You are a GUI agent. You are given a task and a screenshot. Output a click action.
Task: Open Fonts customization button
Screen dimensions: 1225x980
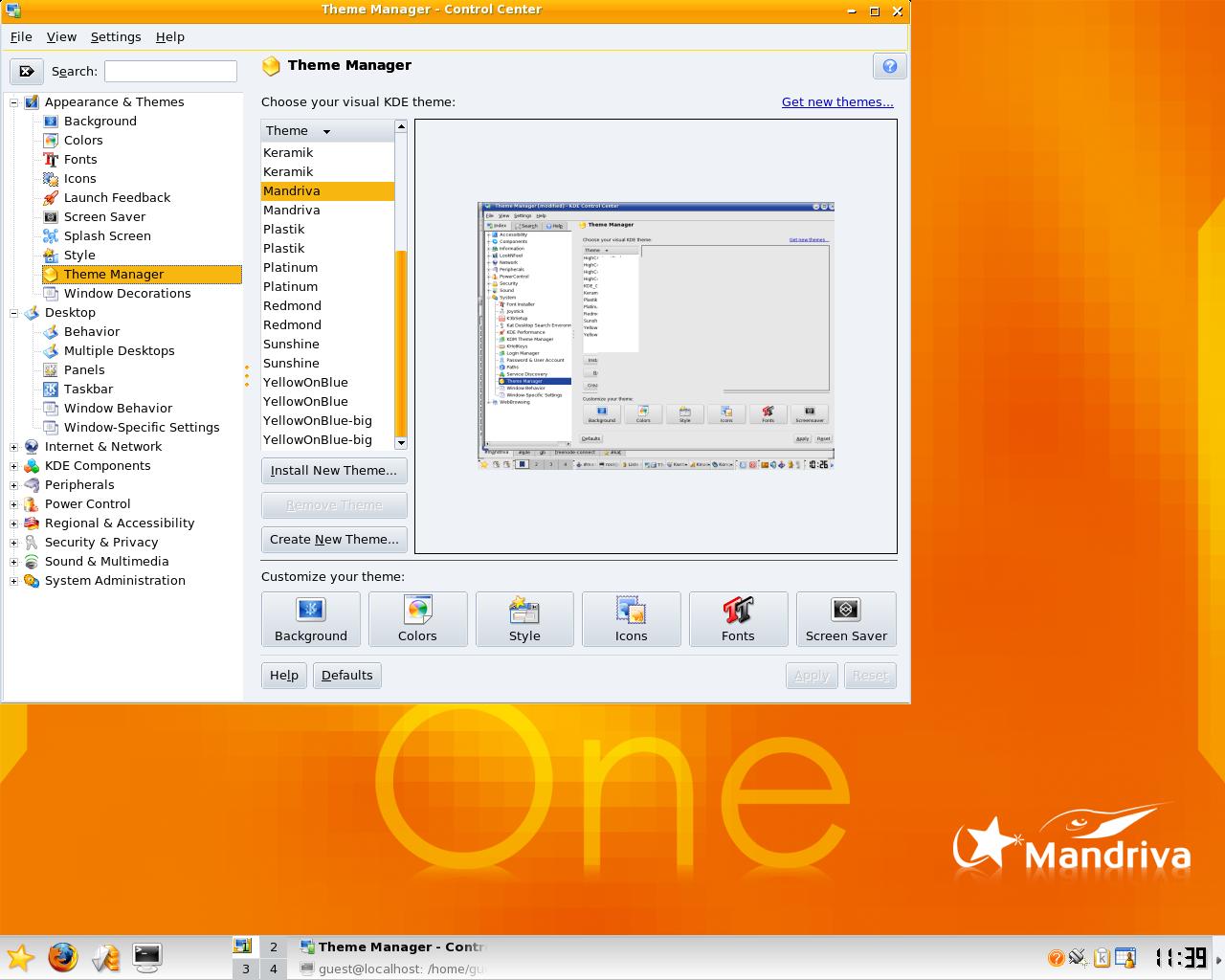point(738,619)
